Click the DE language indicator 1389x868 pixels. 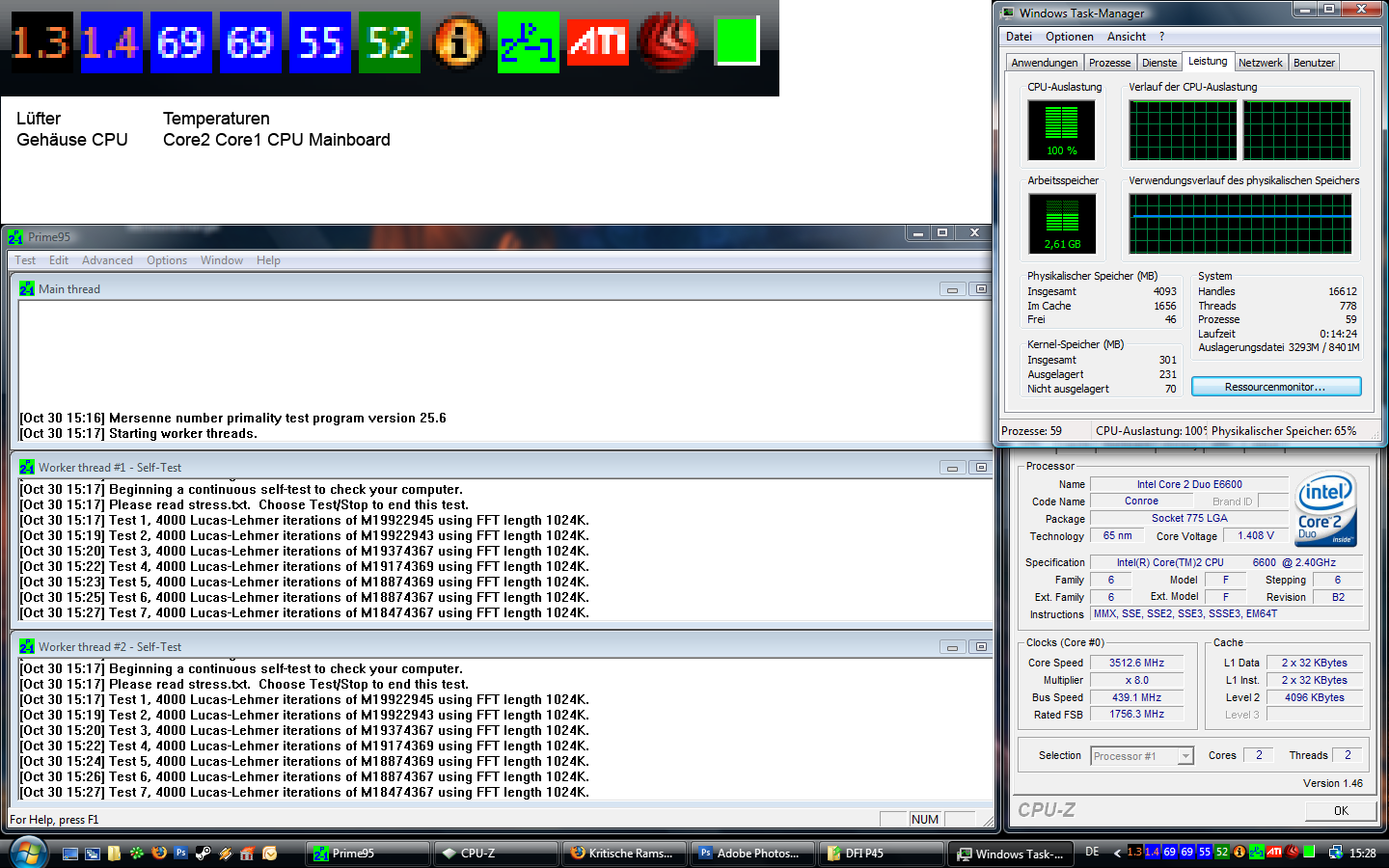1092,852
